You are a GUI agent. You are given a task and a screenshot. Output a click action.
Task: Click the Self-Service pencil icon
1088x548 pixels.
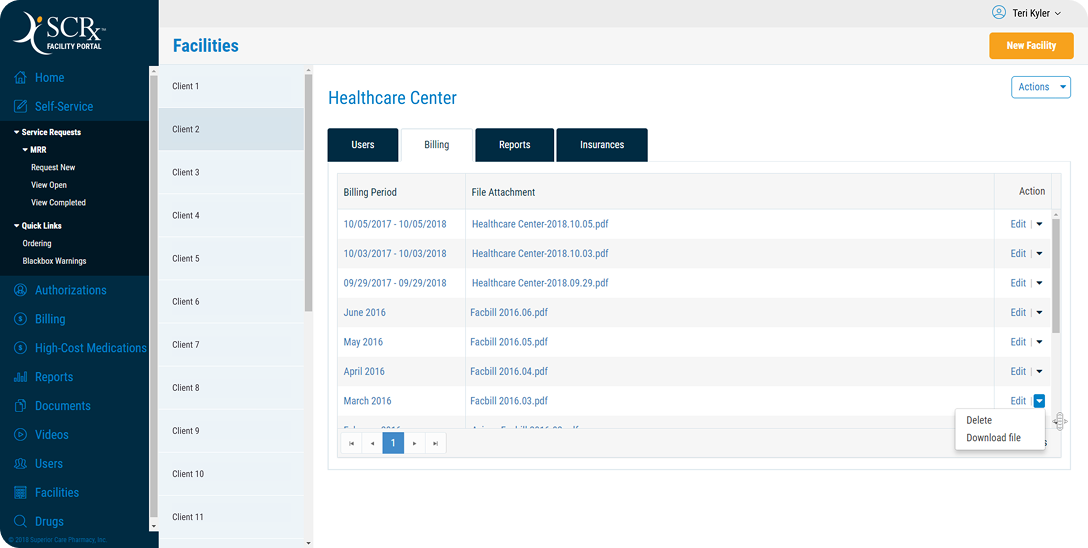pos(21,107)
